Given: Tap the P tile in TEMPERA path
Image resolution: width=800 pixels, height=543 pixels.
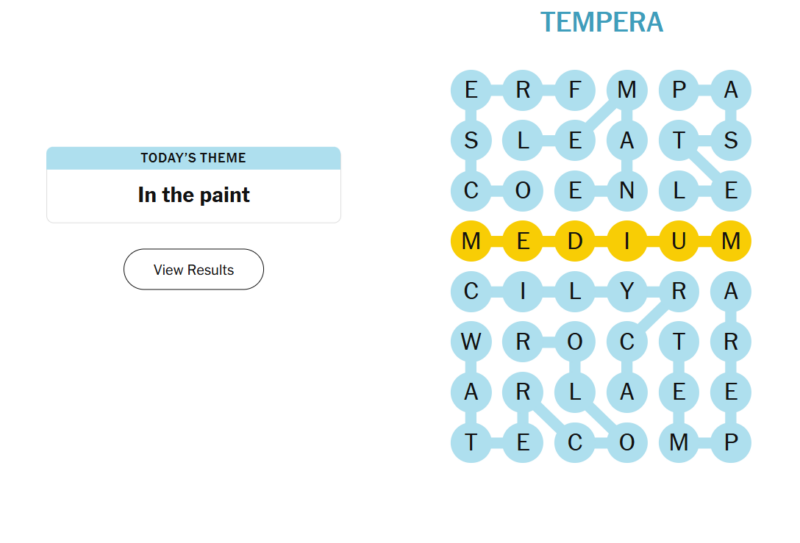Looking at the screenshot, I should click(x=730, y=442).
